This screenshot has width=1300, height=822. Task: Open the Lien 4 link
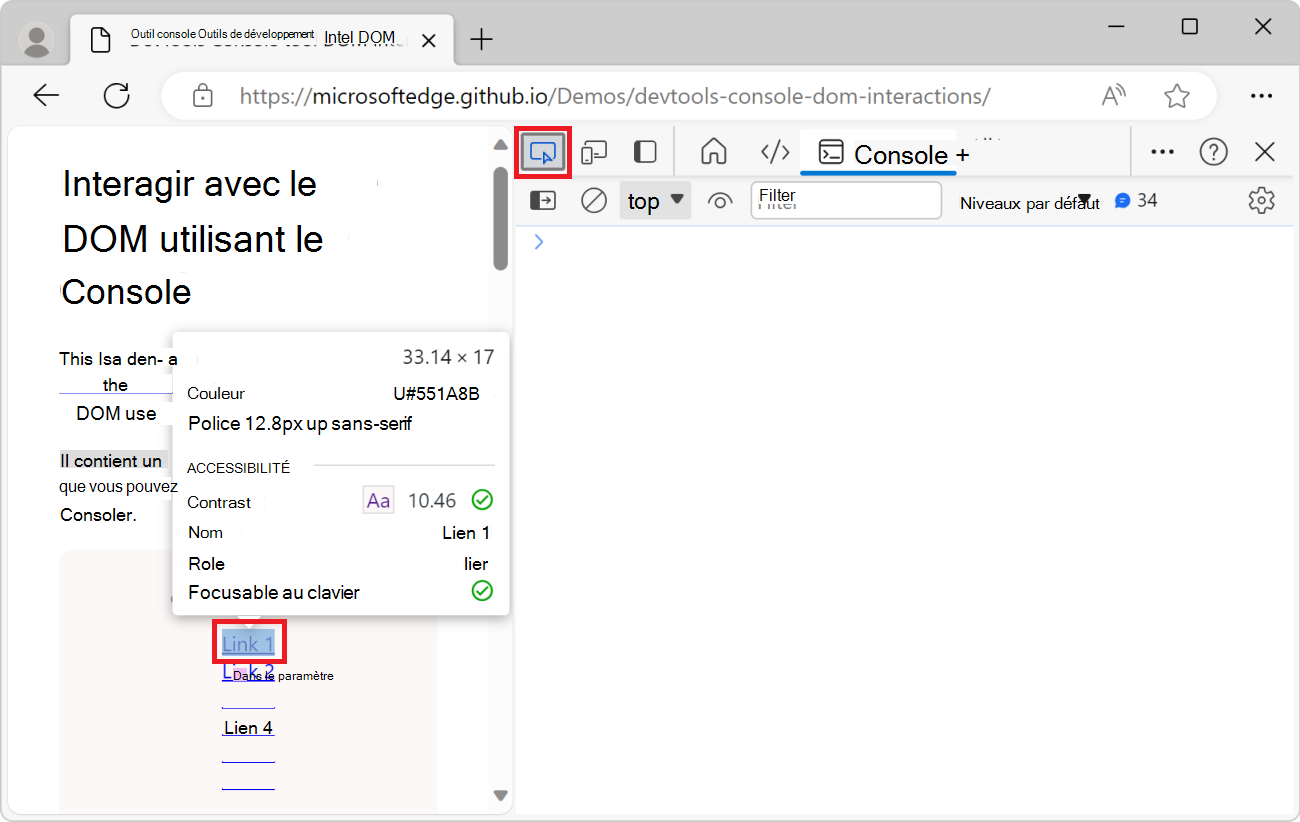pos(248,727)
